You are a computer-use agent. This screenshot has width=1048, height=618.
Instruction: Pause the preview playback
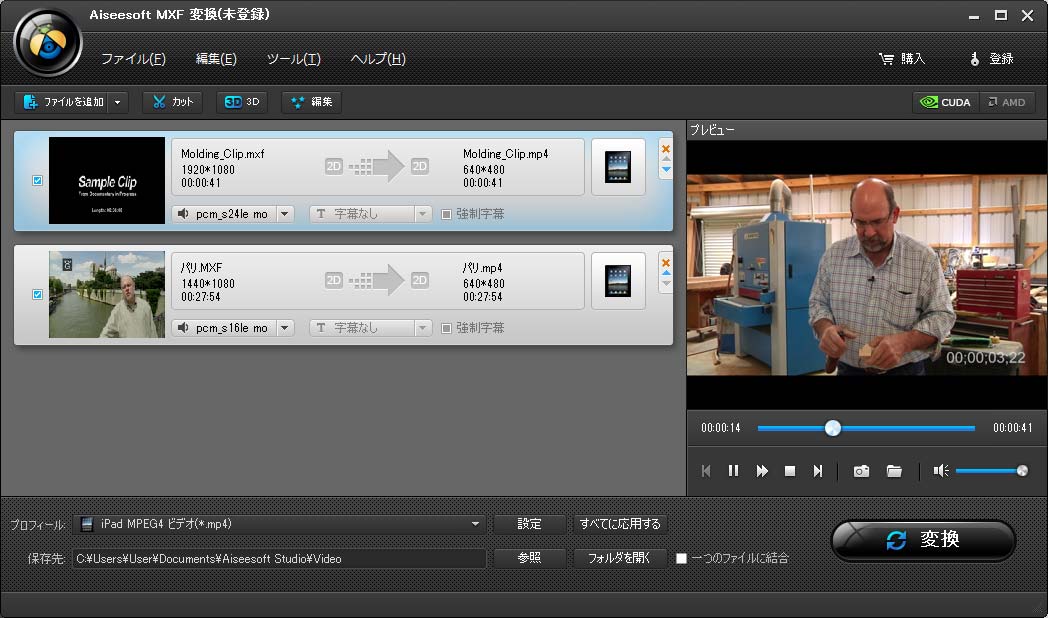(x=733, y=471)
